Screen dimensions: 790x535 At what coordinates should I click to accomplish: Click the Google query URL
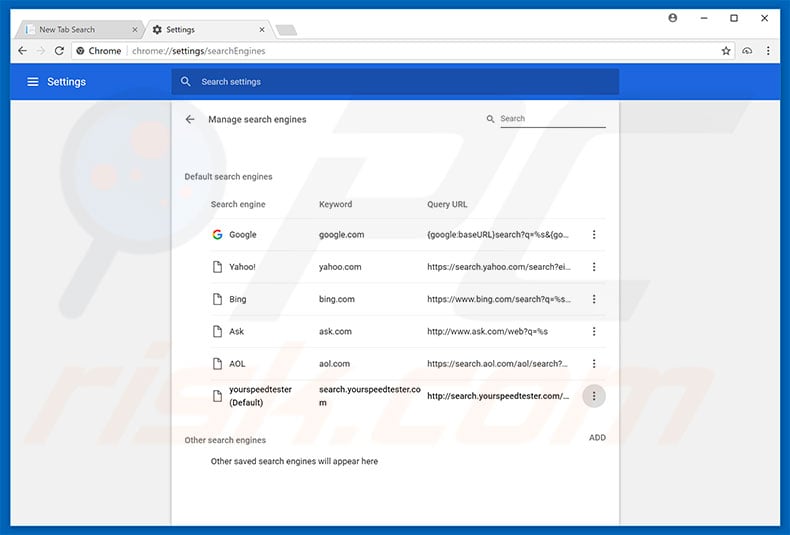coord(498,234)
